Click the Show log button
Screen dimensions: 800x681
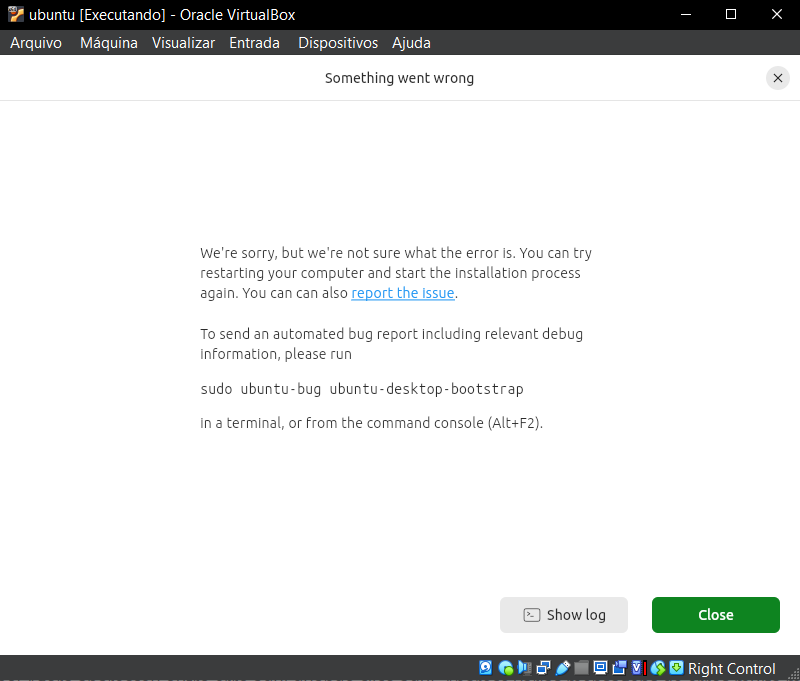pyautogui.click(x=564, y=615)
